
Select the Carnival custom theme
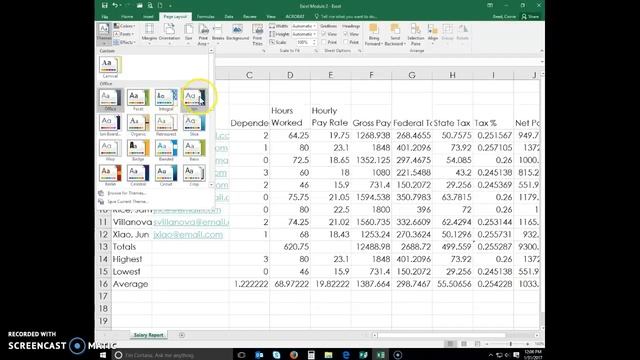[110, 67]
